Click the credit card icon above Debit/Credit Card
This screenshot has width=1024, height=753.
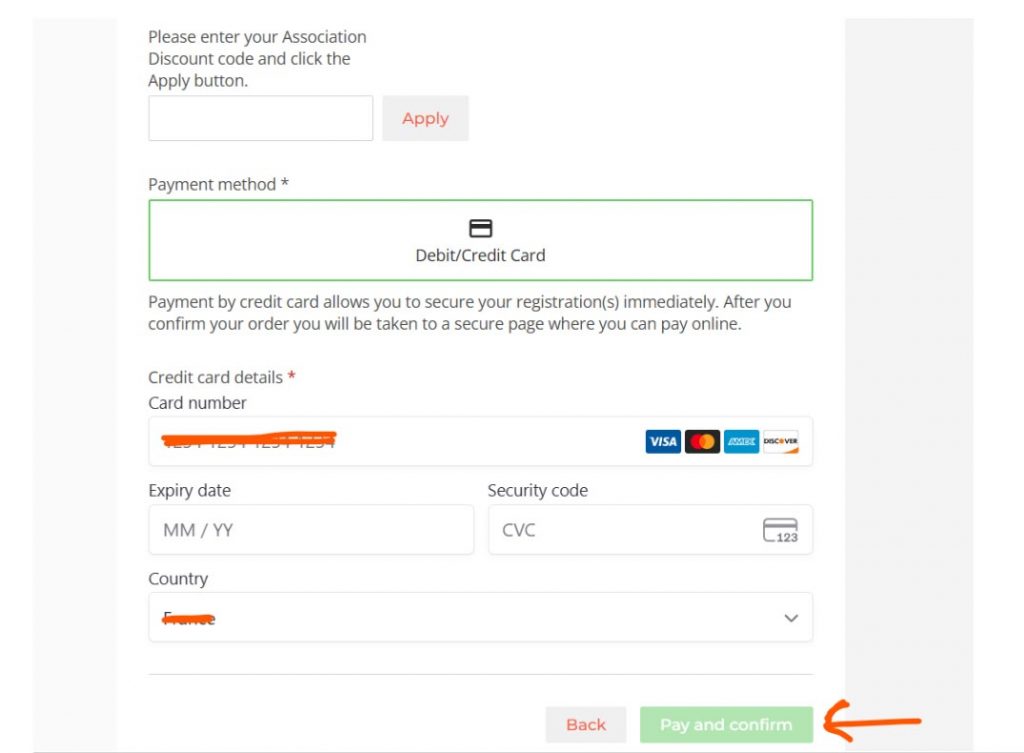[480, 228]
